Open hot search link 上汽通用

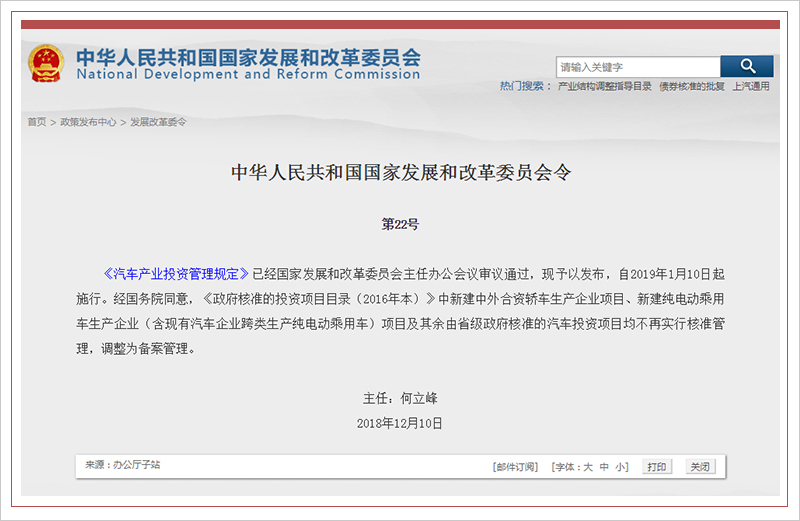pos(751,87)
